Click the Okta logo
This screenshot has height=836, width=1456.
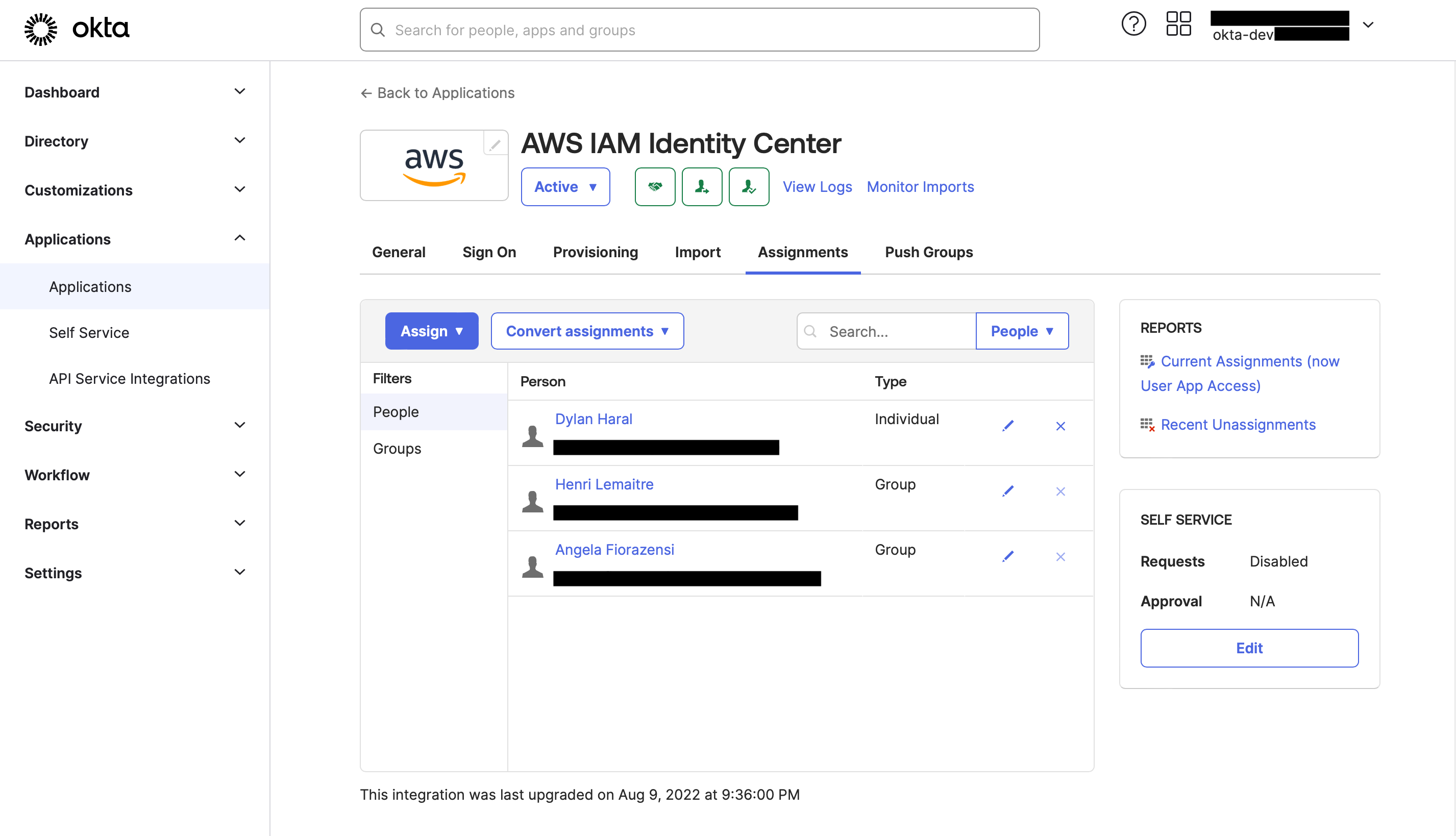[x=77, y=29]
